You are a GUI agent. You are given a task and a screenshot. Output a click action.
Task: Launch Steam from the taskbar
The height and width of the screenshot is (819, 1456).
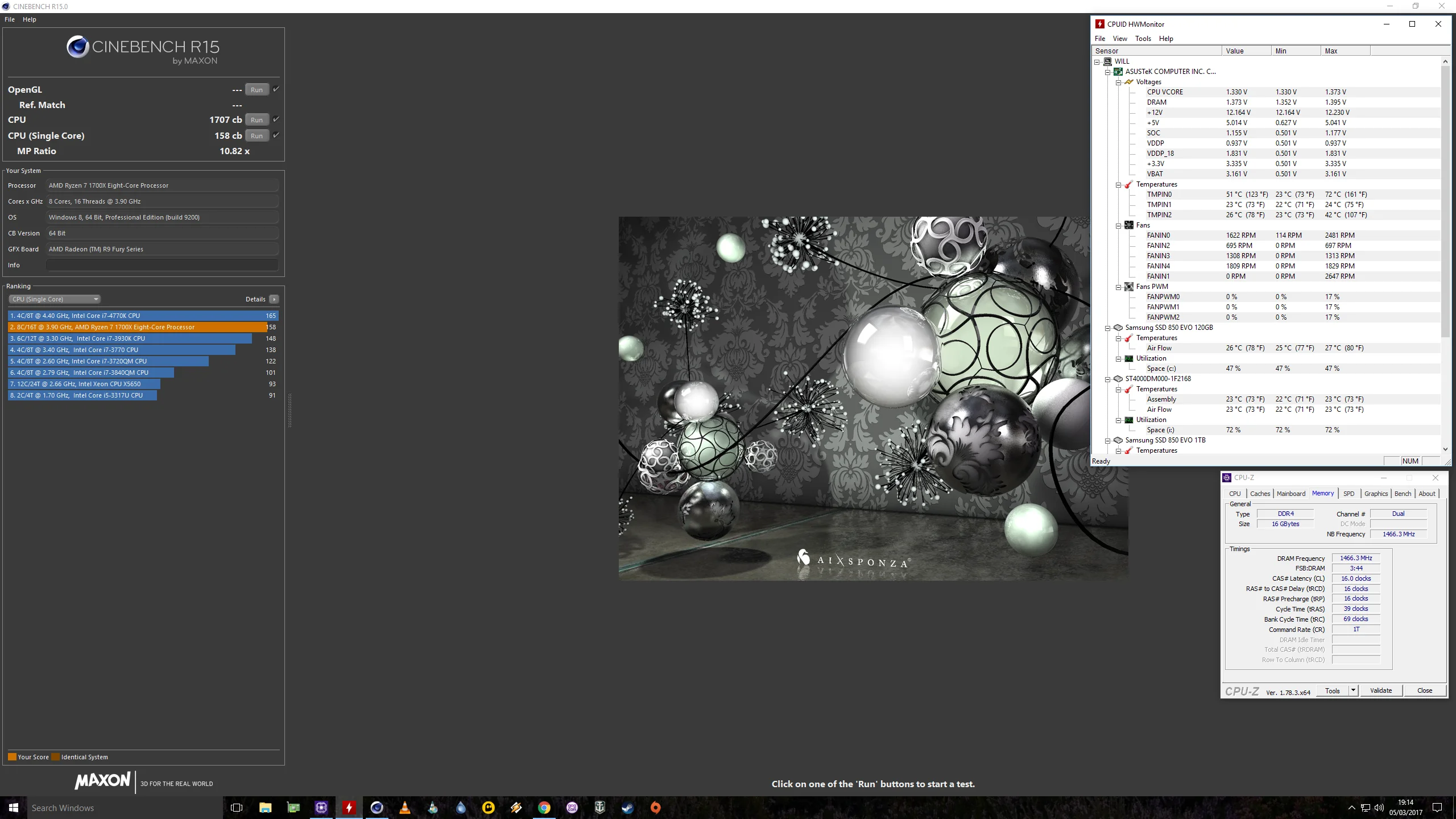[x=628, y=808]
